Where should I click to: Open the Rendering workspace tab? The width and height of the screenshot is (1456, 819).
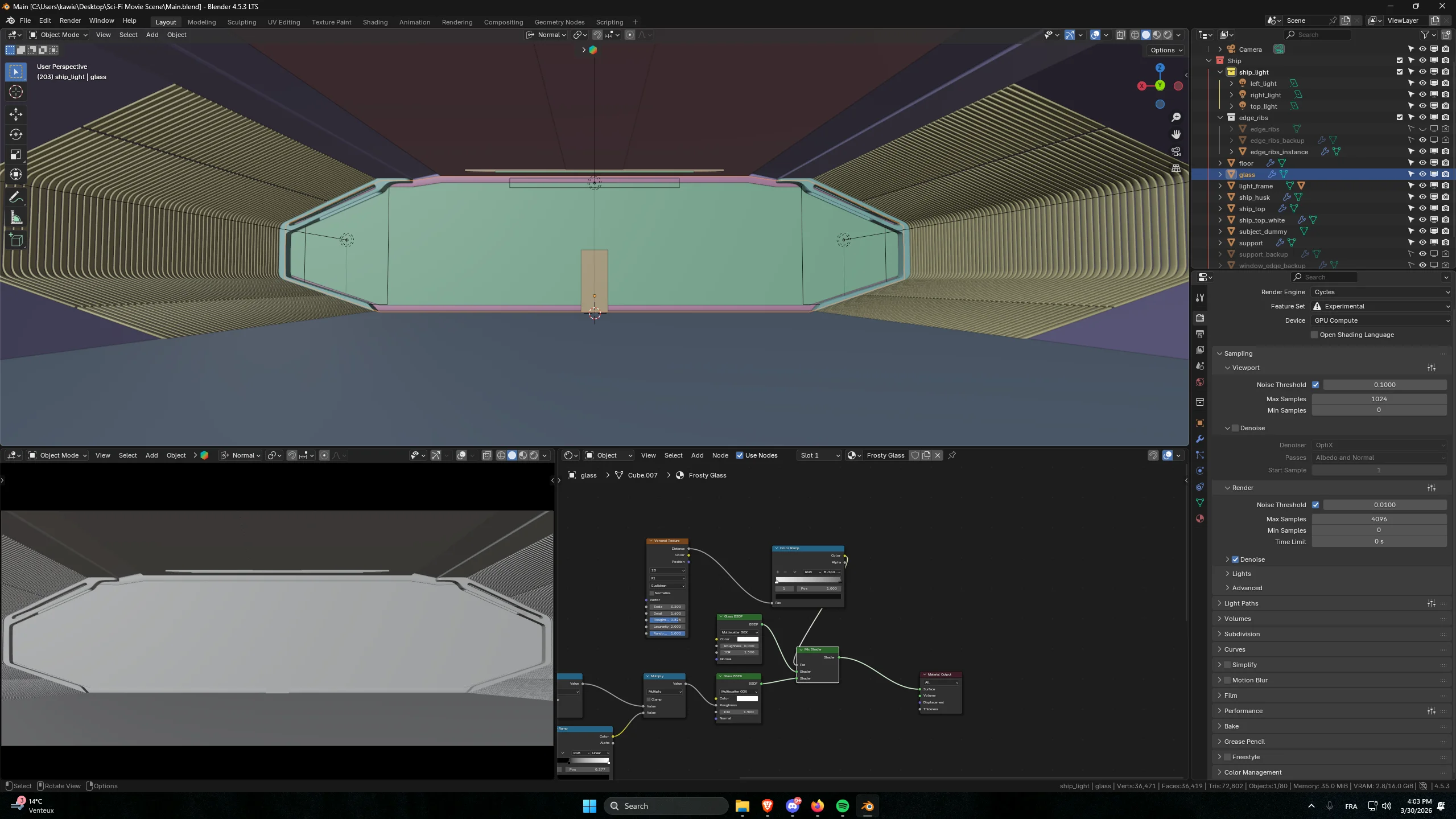click(457, 22)
